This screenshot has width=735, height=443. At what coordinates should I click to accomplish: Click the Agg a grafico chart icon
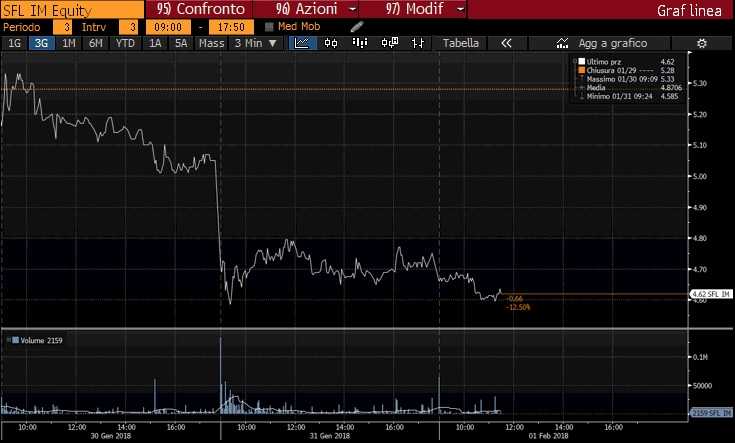(x=562, y=43)
